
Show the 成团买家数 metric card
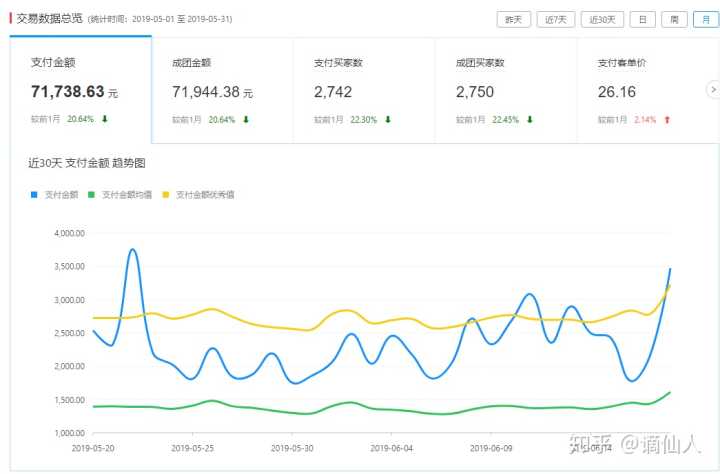[x=506, y=90]
